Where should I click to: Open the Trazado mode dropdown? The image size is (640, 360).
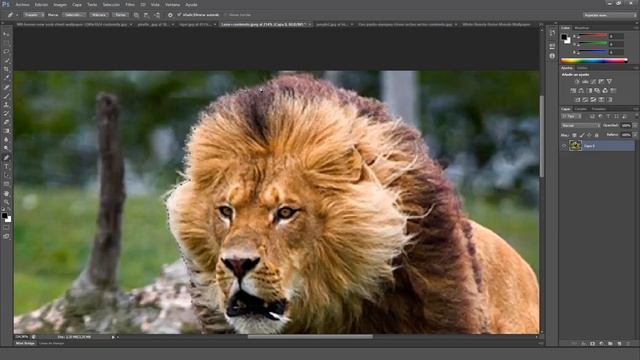(x=33, y=15)
